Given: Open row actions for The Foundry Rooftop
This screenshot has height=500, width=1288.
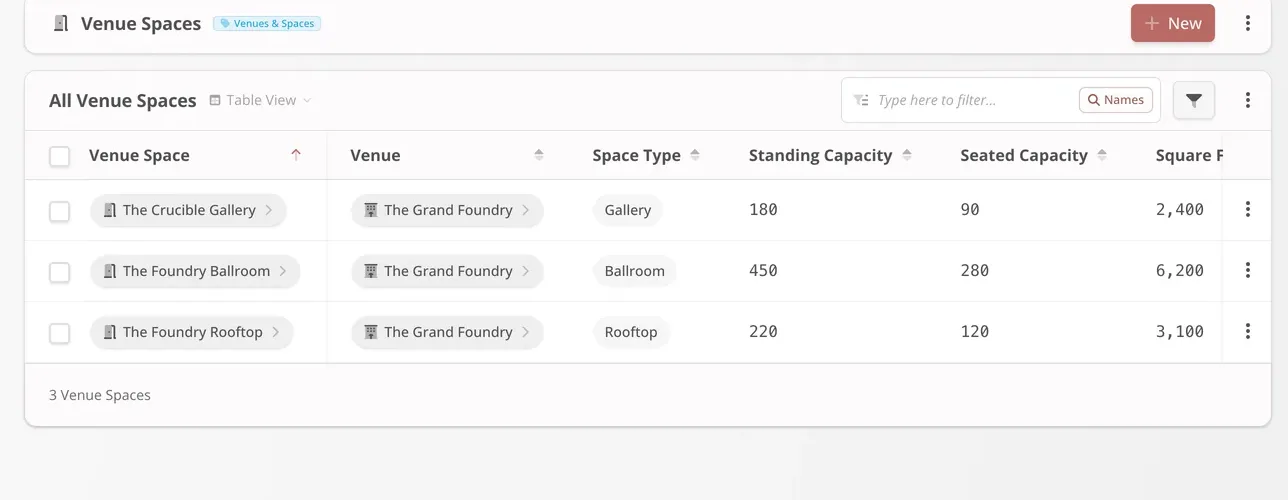Looking at the screenshot, I should point(1247,332).
